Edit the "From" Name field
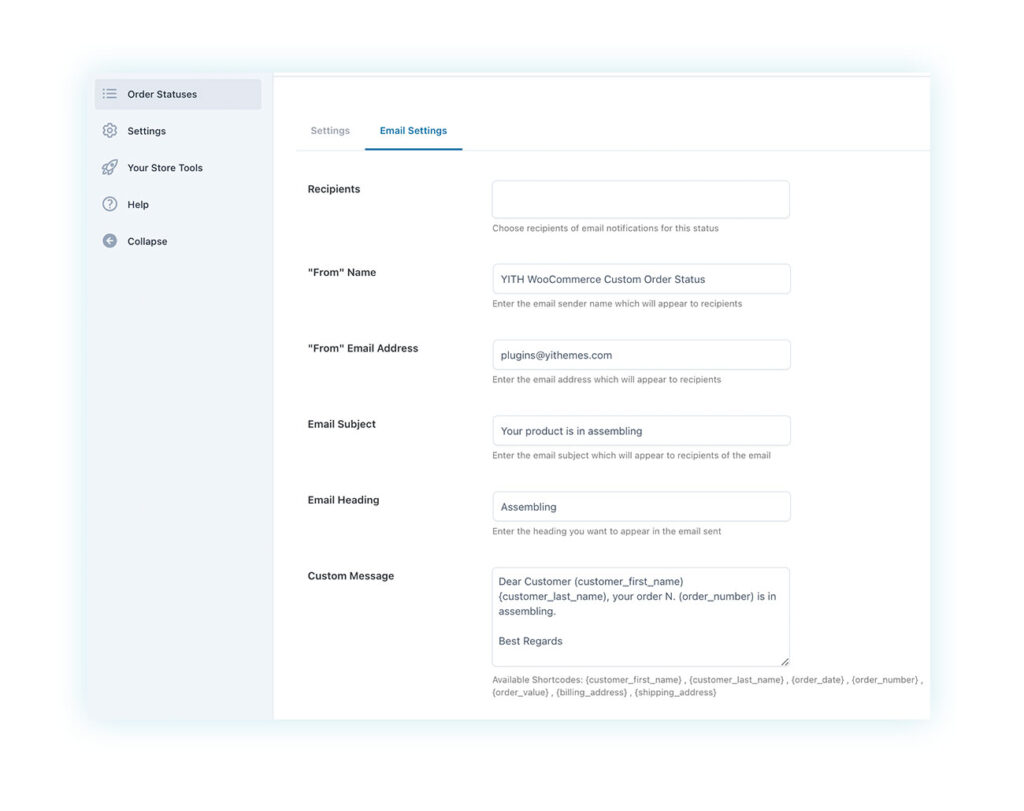1024x811 pixels. pos(640,278)
